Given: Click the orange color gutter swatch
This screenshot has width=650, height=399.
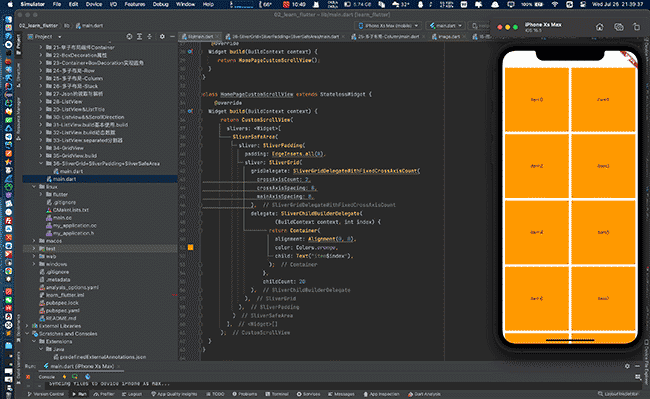Looking at the screenshot, I should 191,247.
